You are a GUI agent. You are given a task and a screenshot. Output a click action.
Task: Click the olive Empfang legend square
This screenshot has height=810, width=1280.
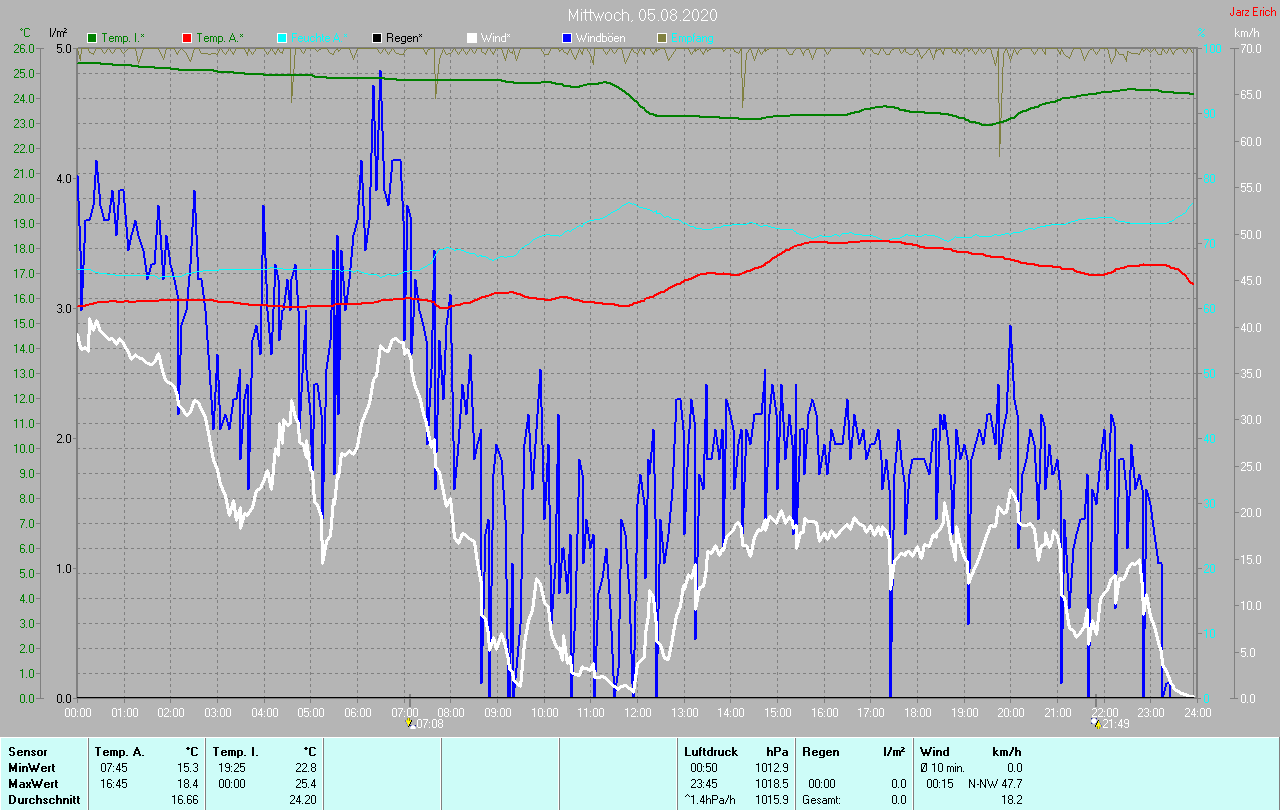(661, 38)
